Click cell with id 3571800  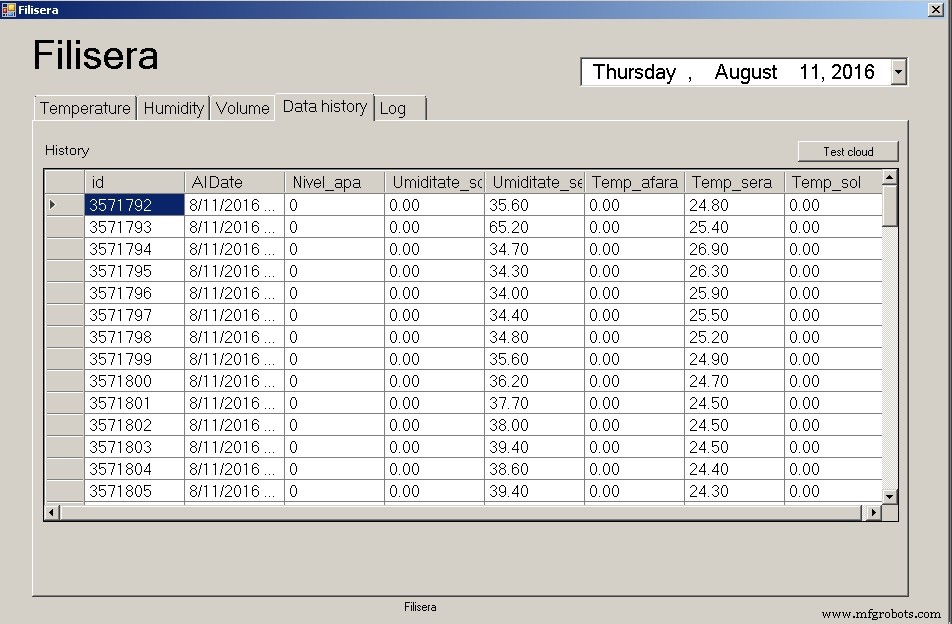[134, 381]
